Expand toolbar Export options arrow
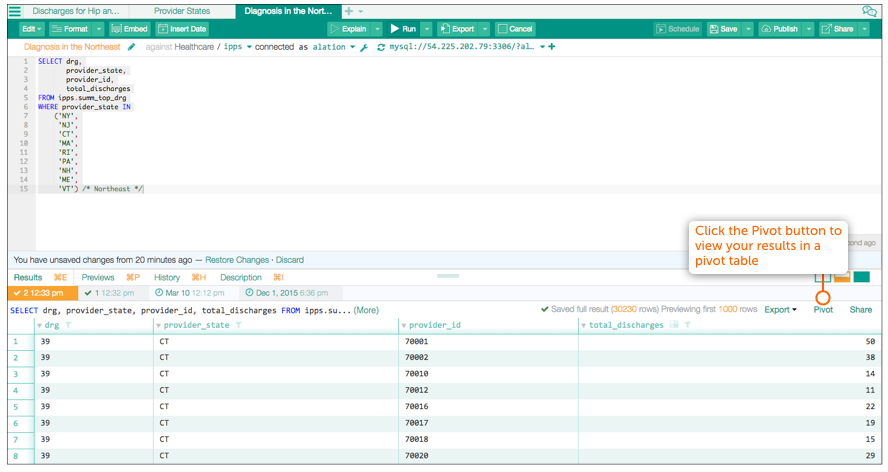888x472 pixels. click(485, 29)
